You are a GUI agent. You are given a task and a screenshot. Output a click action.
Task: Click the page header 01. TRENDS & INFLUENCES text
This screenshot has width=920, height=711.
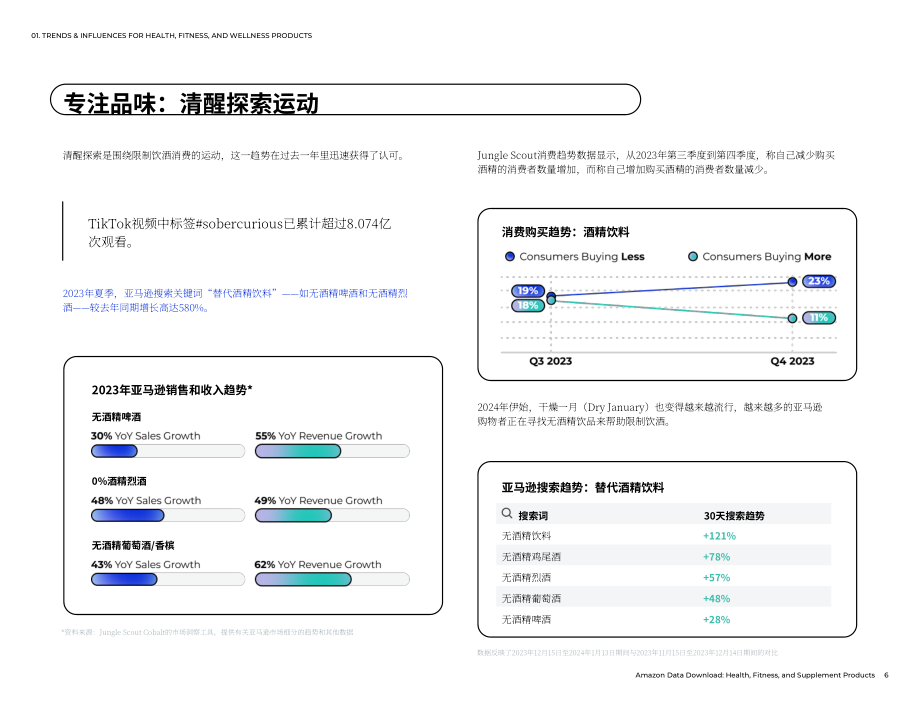coord(171,35)
